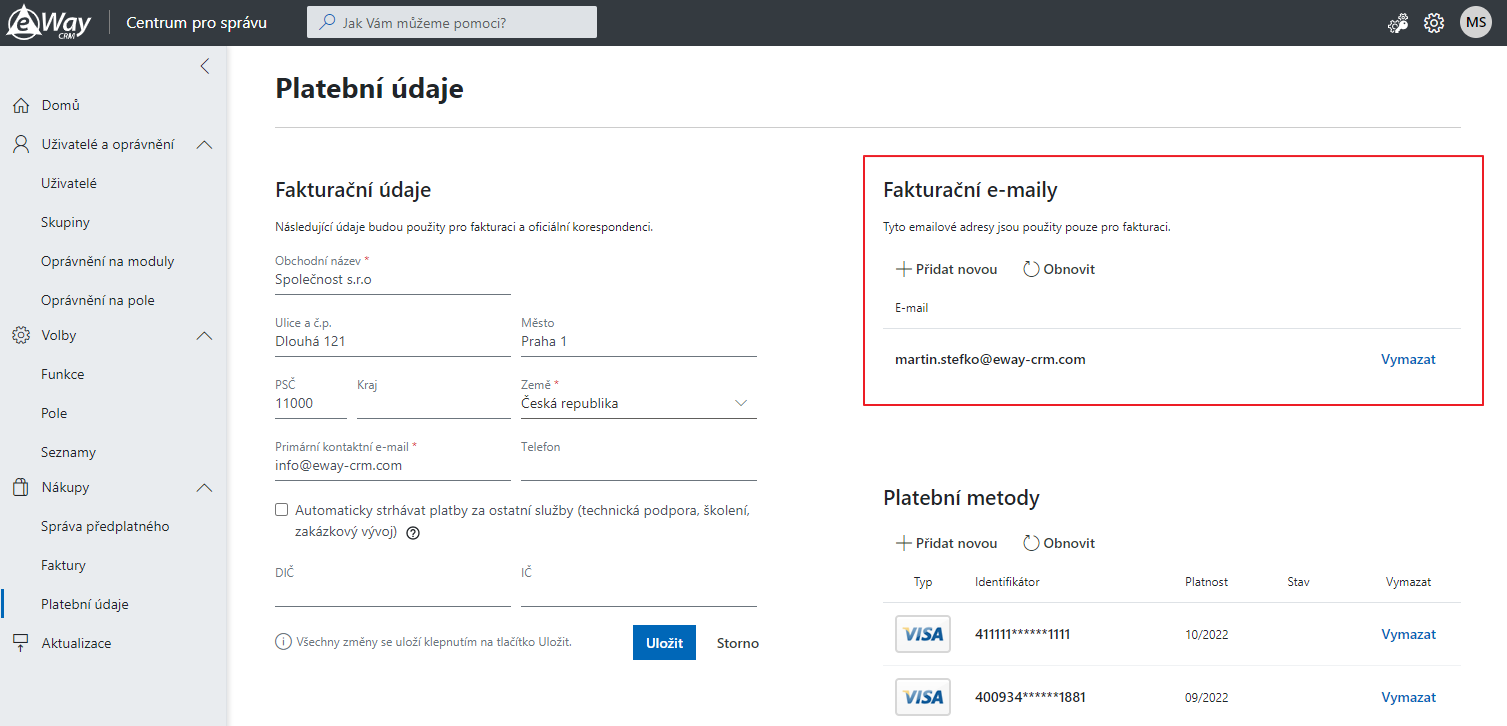Enable automatic payment deduction checkbox
The image size is (1507, 726).
(x=282, y=510)
